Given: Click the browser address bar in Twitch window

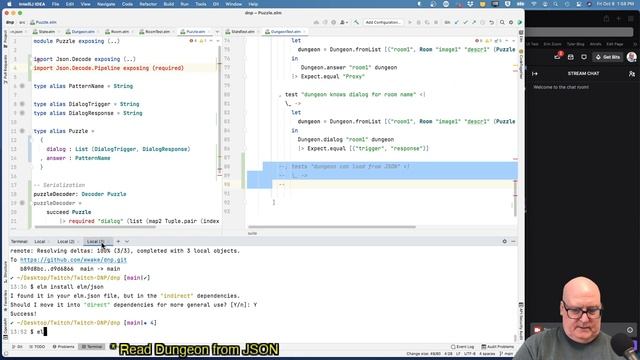Looking at the screenshot, I should (x=579, y=32).
